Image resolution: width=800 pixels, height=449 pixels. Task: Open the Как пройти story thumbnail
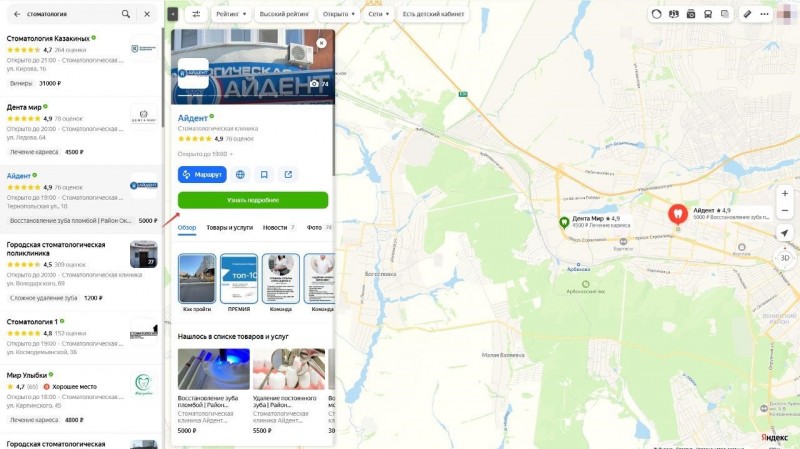tap(197, 283)
